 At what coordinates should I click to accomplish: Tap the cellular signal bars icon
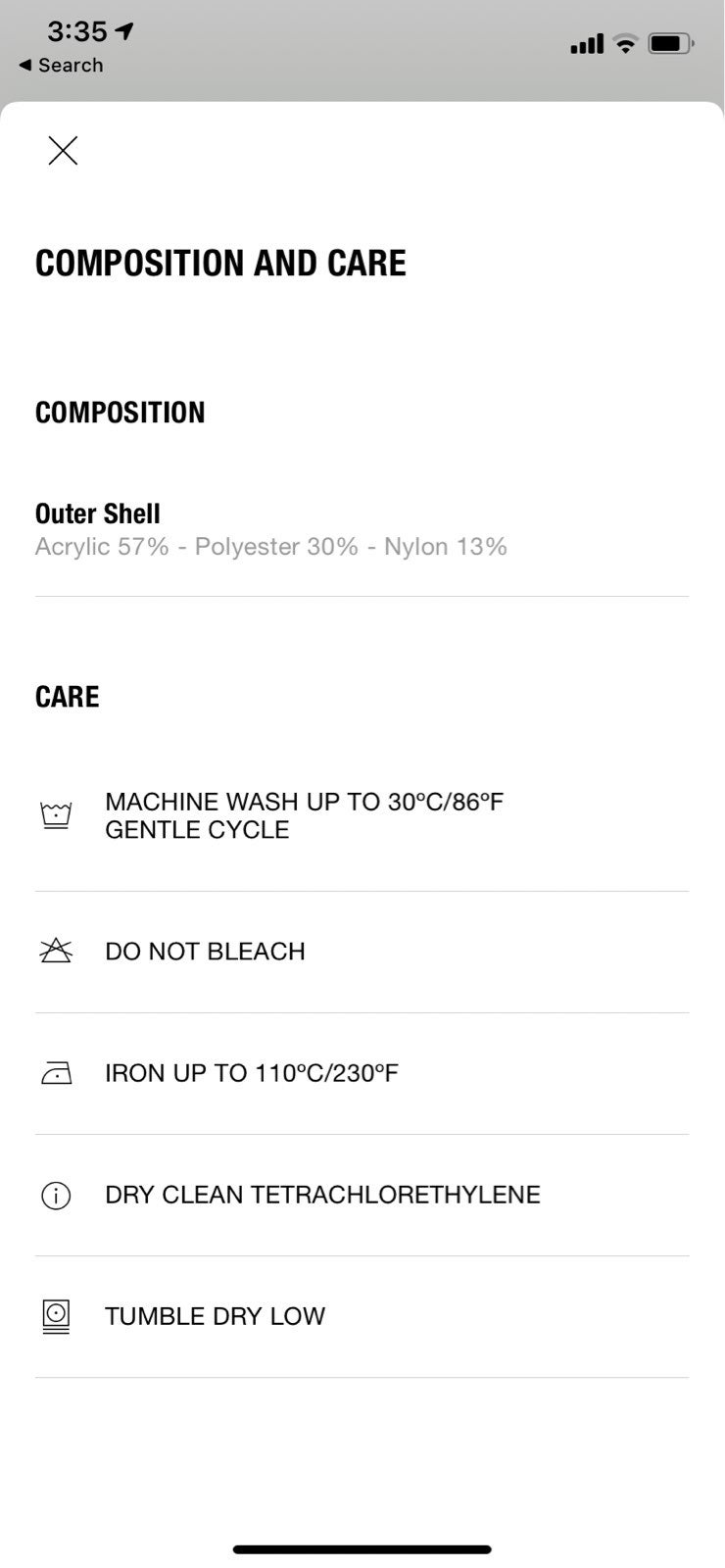click(587, 44)
